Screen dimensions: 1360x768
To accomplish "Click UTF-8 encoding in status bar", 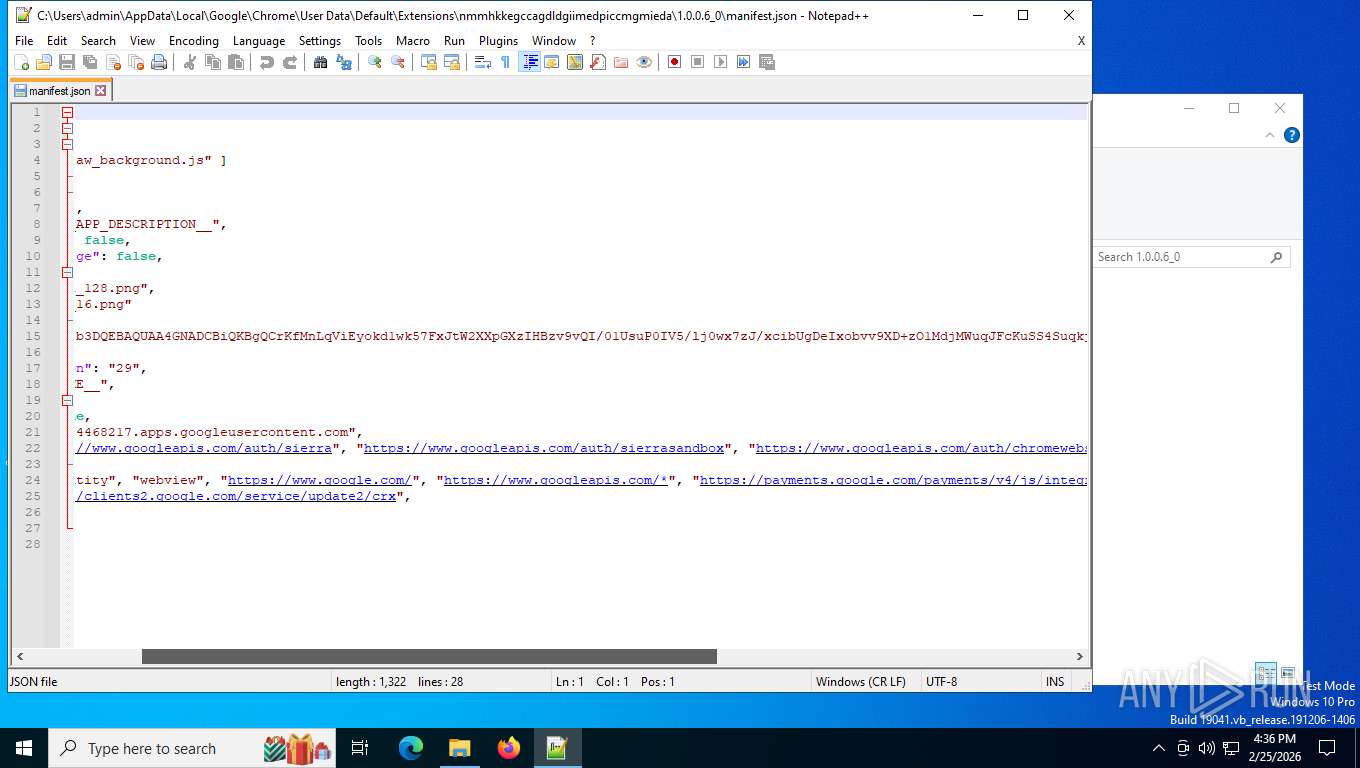I will click(x=941, y=681).
